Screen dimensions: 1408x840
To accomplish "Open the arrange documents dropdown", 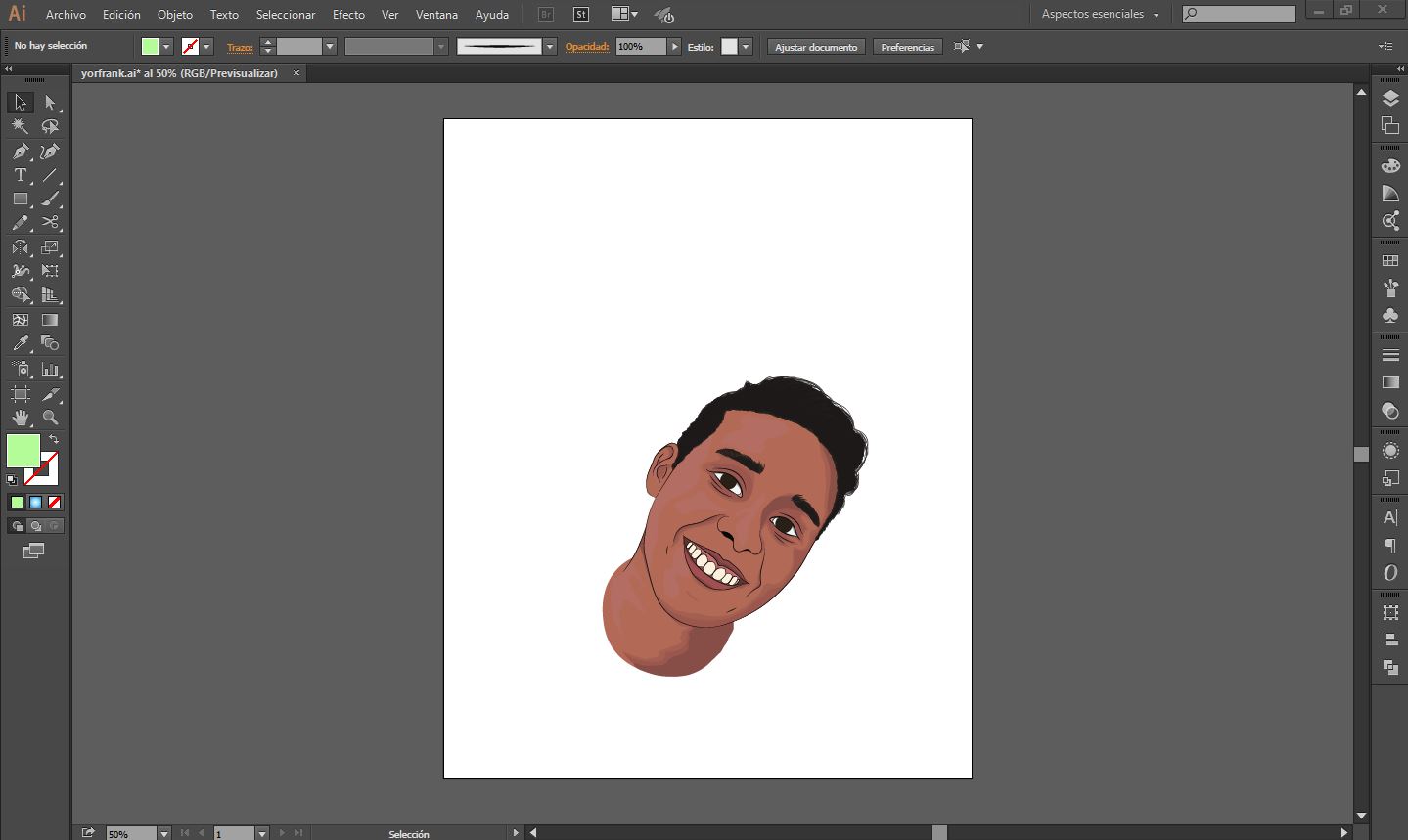I will 624,15.
